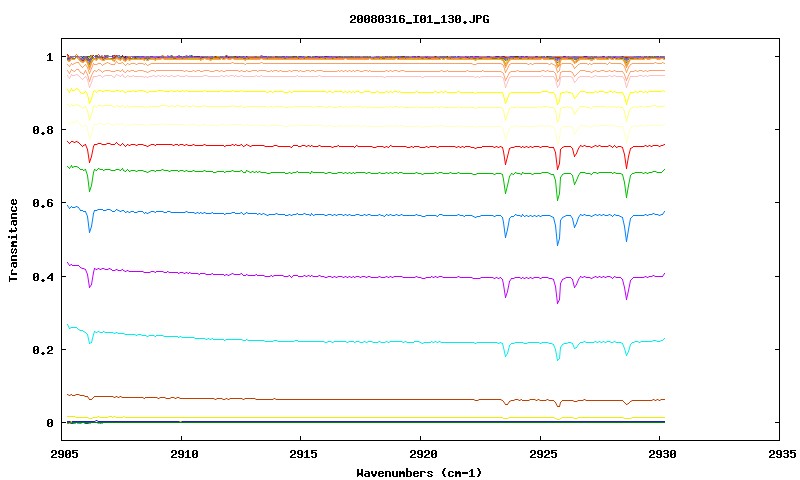
Task: Click the x-axis tick label 2905
Action: [x=65, y=454]
